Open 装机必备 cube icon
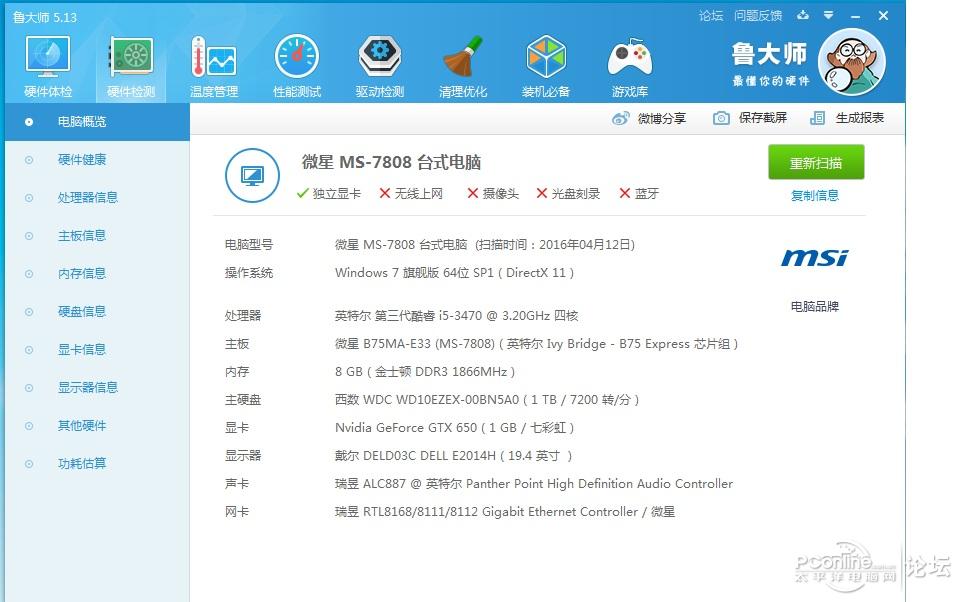 546,57
